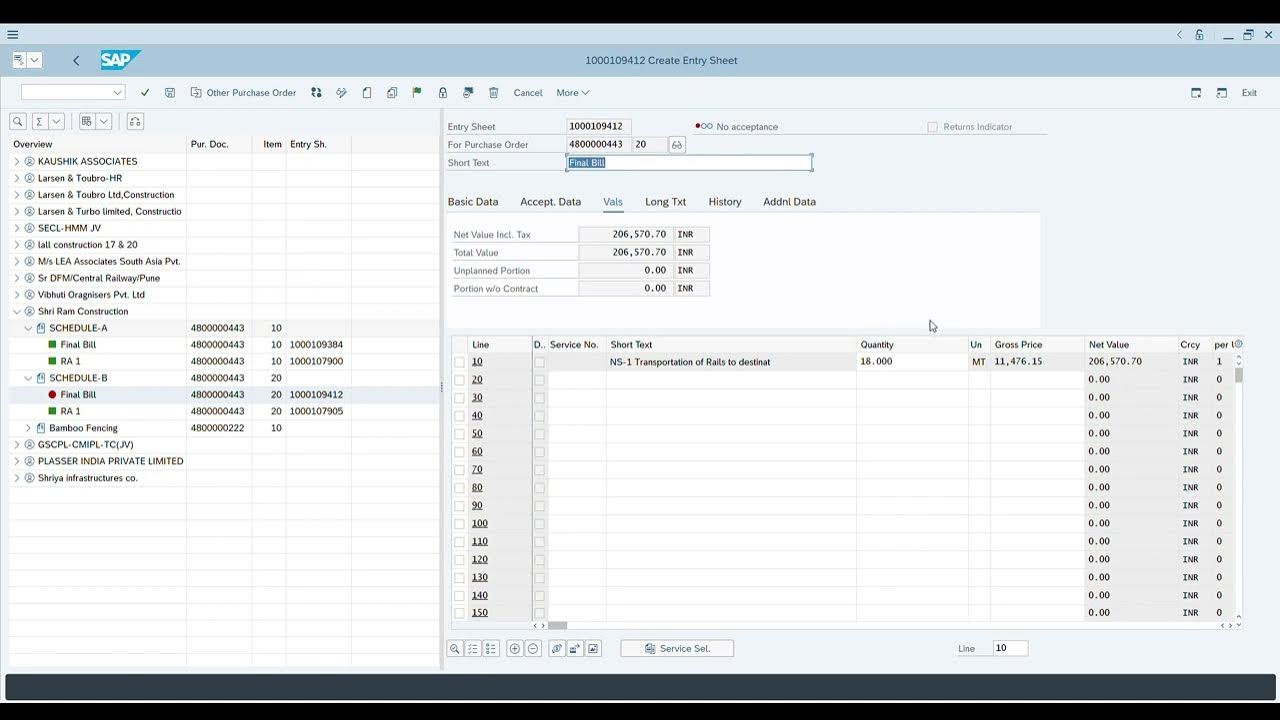Open the Addnl Data tab

789,202
